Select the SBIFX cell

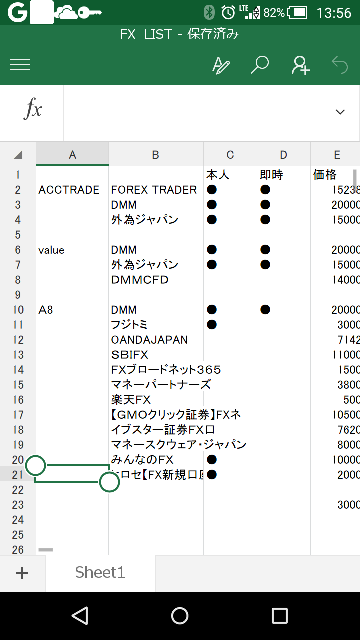[156, 355]
